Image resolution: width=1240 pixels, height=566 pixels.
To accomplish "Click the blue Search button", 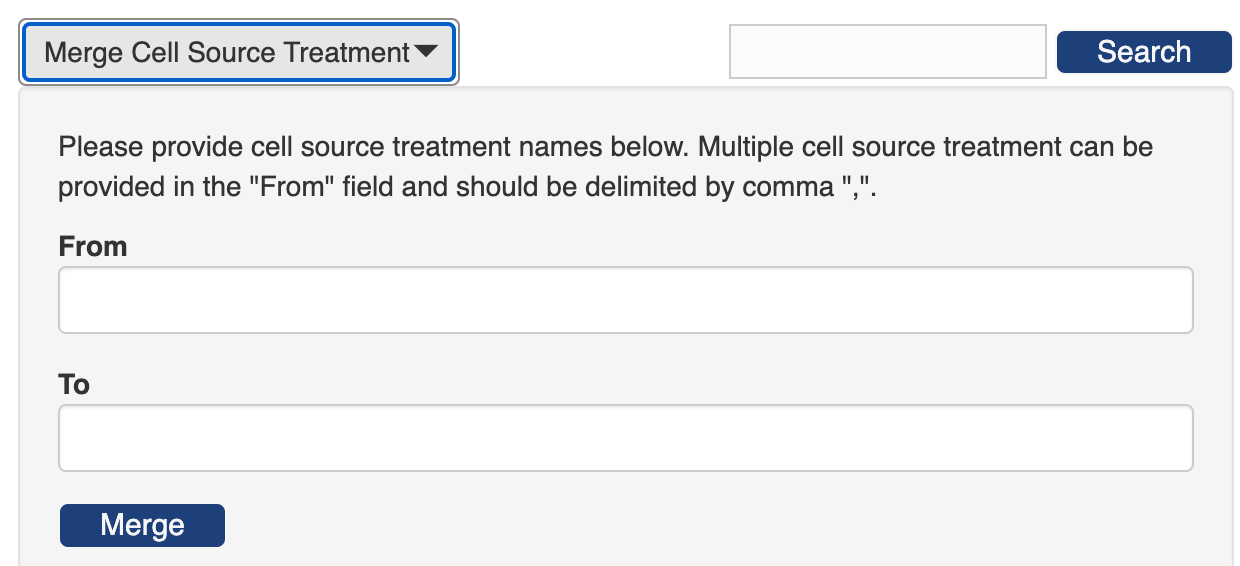I will point(1144,52).
